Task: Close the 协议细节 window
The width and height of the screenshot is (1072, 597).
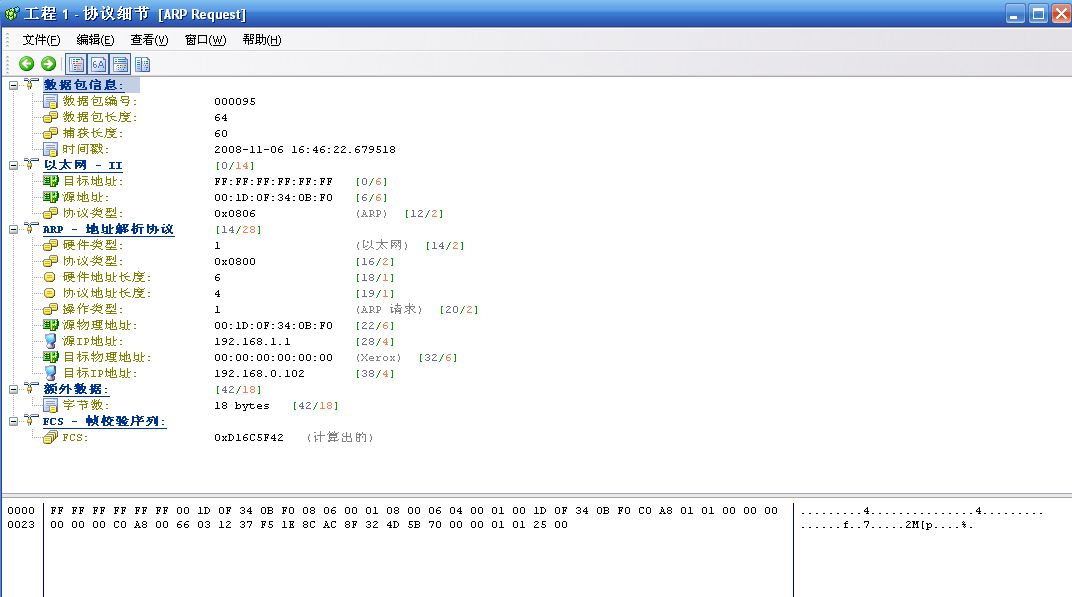Action: click(x=1061, y=14)
